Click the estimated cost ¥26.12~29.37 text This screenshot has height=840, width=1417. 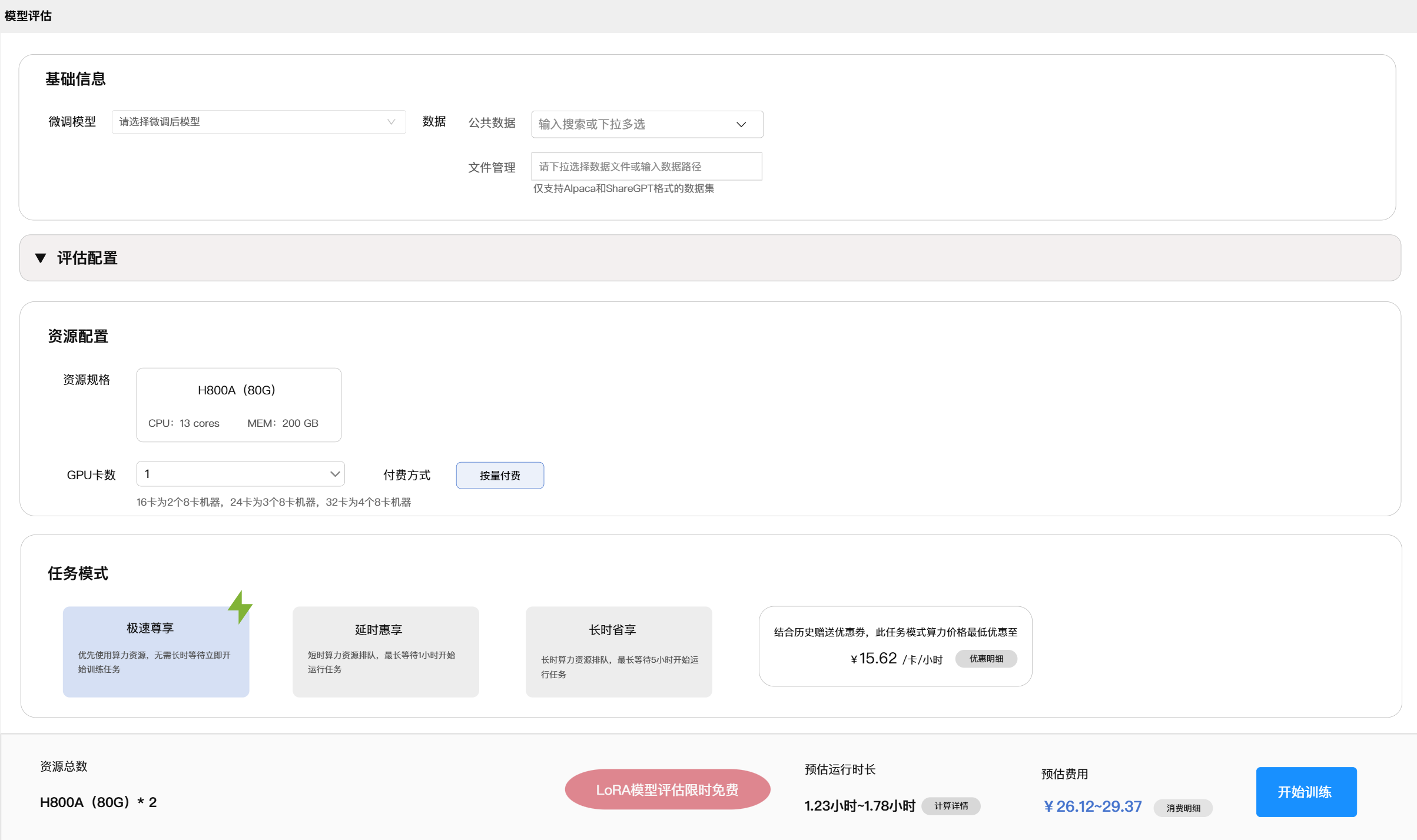pos(1093,806)
